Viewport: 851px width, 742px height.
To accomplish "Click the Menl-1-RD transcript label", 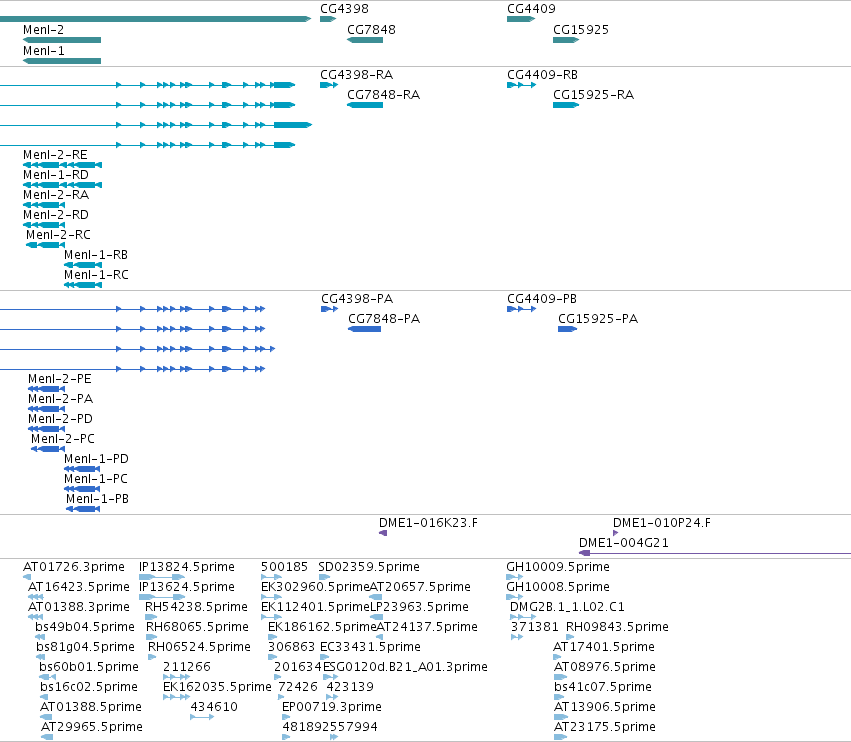I will (56, 175).
